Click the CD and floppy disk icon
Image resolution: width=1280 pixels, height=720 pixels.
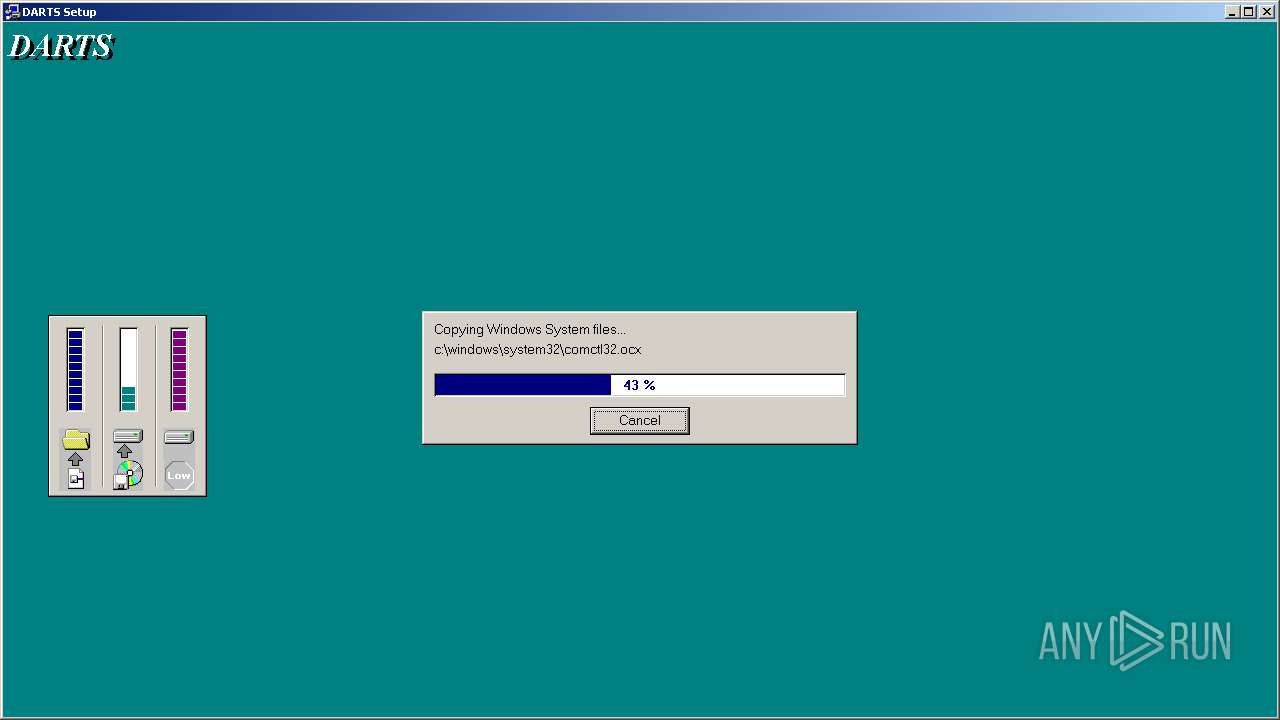(x=128, y=474)
